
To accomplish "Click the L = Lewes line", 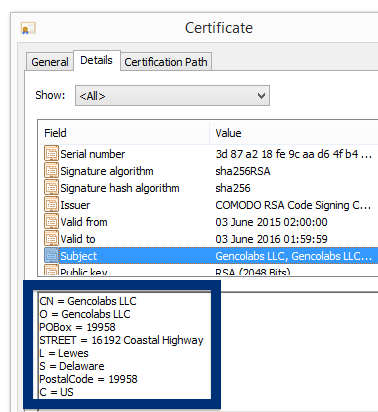I will pyautogui.click(x=64, y=353).
